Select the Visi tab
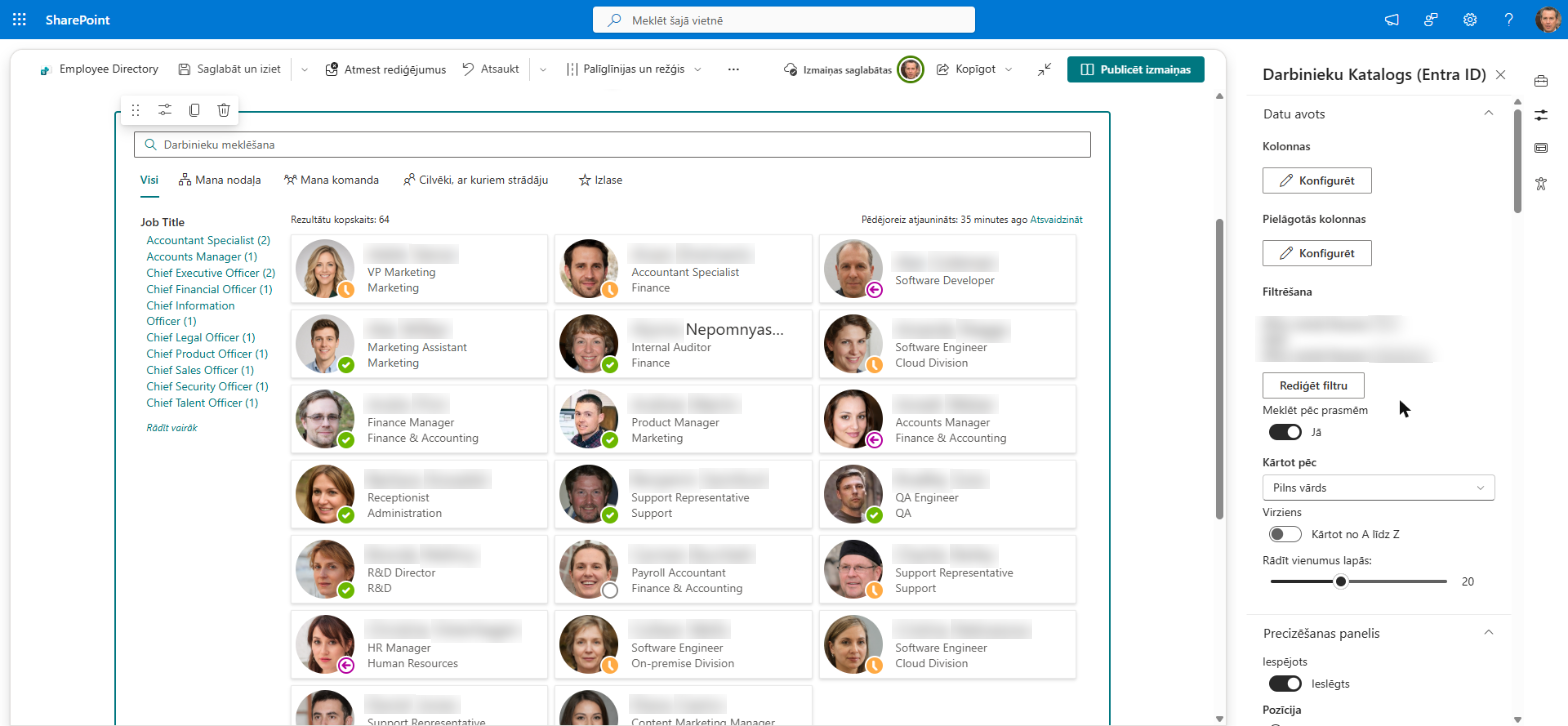Screen dimensions: 1568x726 click(x=149, y=180)
